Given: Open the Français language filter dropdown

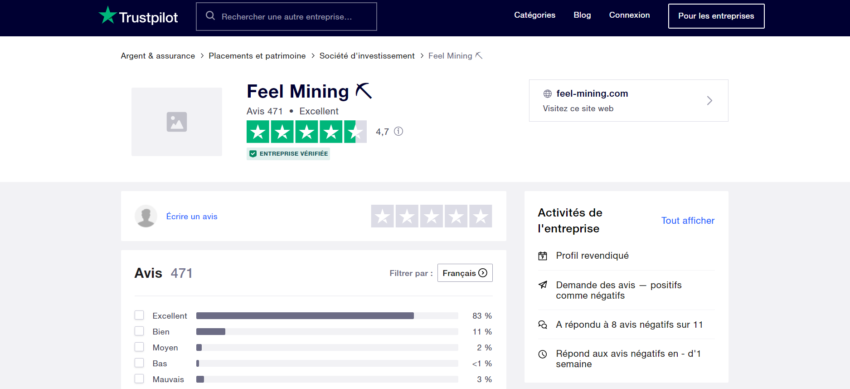Looking at the screenshot, I should (465, 273).
